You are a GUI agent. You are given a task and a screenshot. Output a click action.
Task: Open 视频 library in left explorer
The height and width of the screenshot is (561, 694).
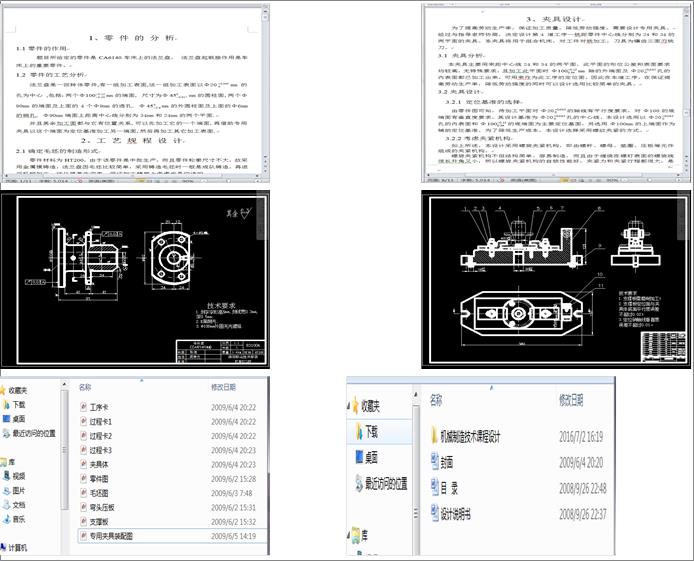point(14,476)
